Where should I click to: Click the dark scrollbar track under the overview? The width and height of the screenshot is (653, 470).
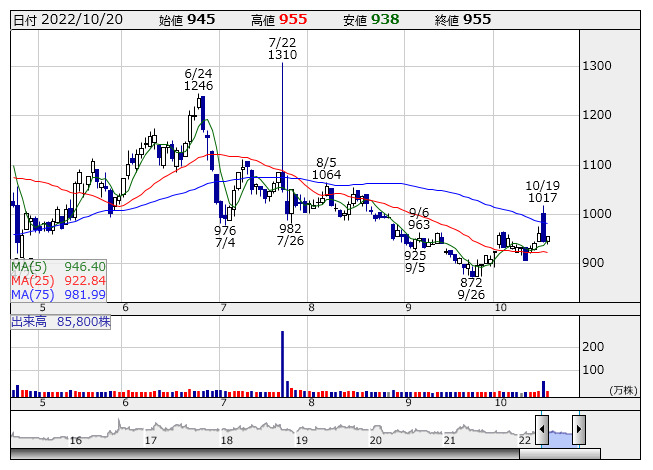[265, 454]
